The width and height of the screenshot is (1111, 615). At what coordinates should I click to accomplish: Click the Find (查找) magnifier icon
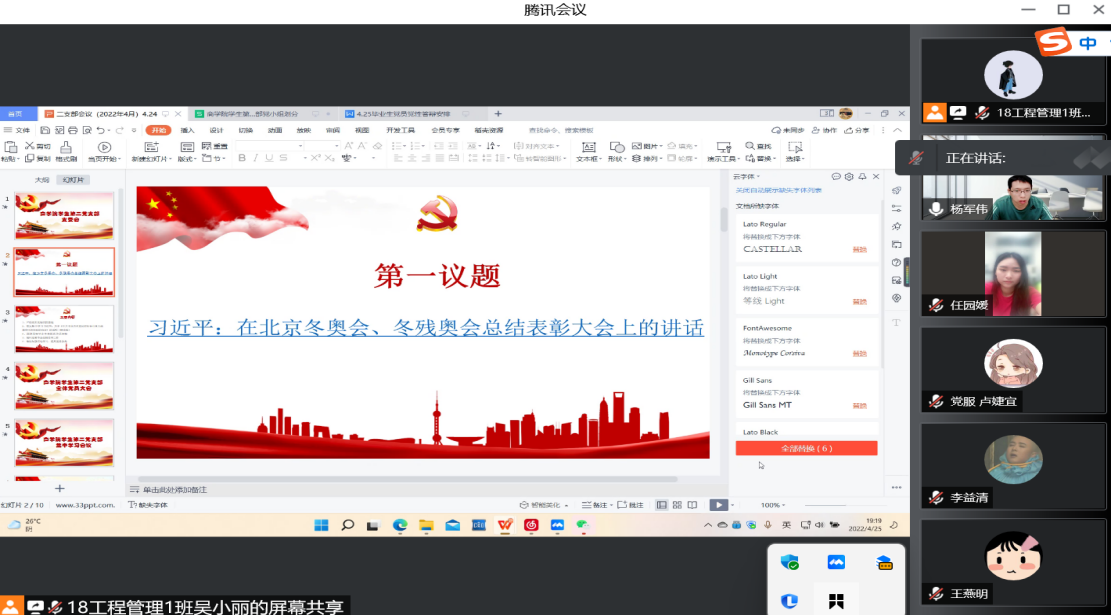[750, 146]
